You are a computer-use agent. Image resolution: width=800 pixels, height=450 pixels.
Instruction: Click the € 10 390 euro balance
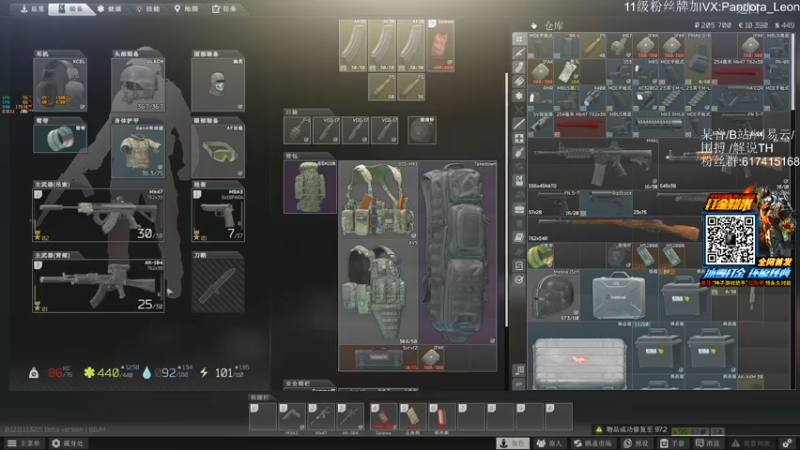click(753, 25)
